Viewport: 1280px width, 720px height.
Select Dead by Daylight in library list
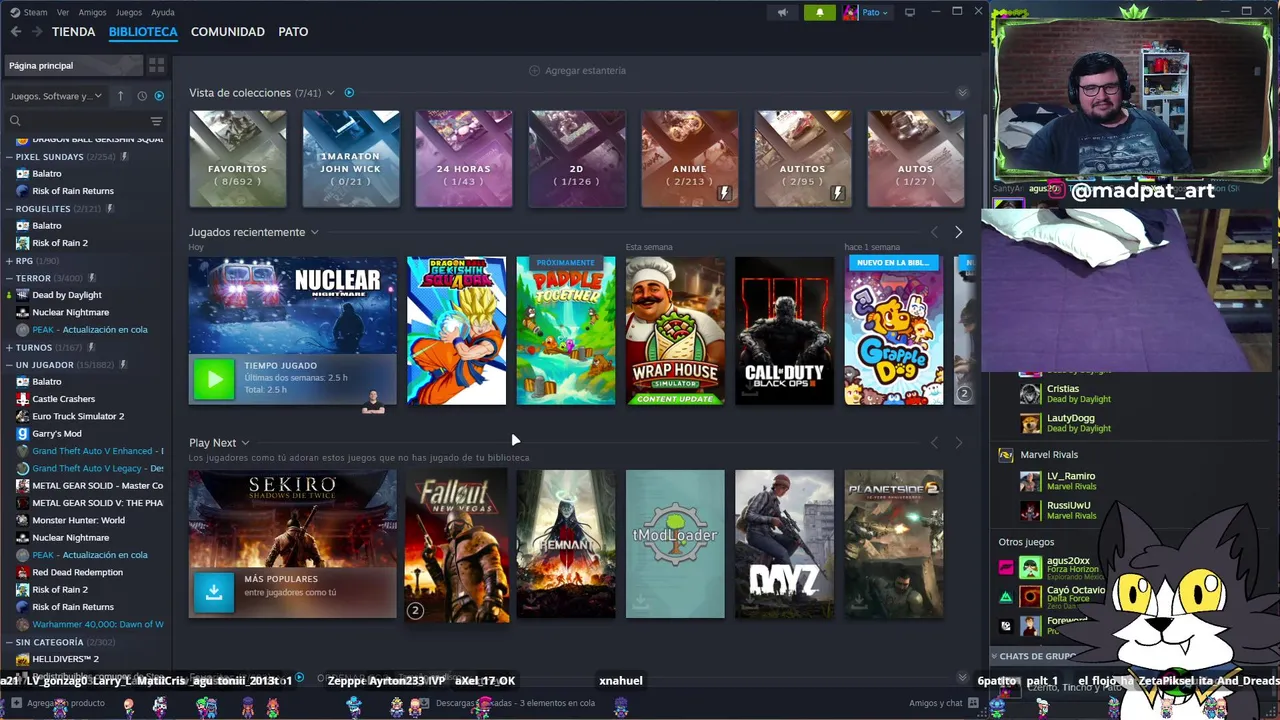(67, 295)
